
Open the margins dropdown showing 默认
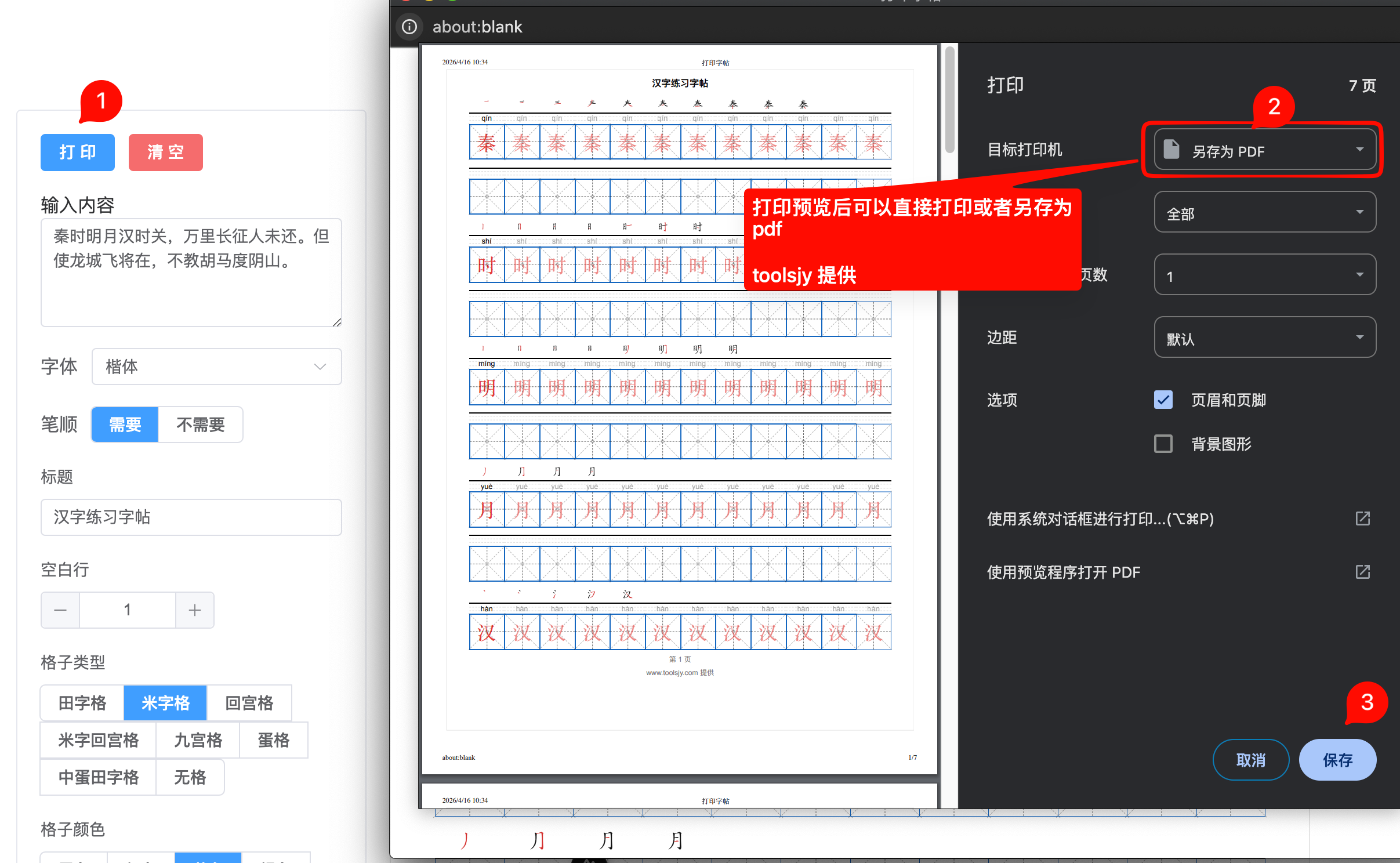pos(1264,337)
